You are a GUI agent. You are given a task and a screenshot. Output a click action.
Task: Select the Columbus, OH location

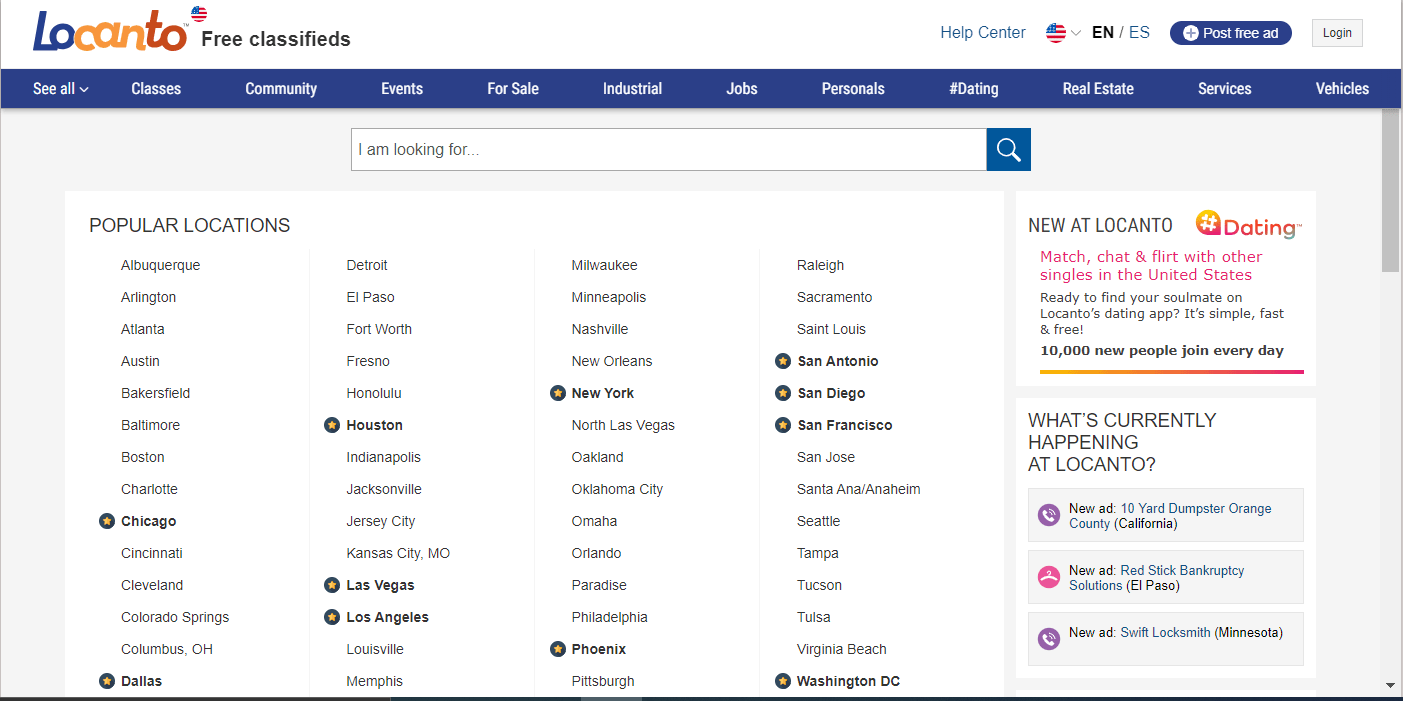pyautogui.click(x=167, y=649)
